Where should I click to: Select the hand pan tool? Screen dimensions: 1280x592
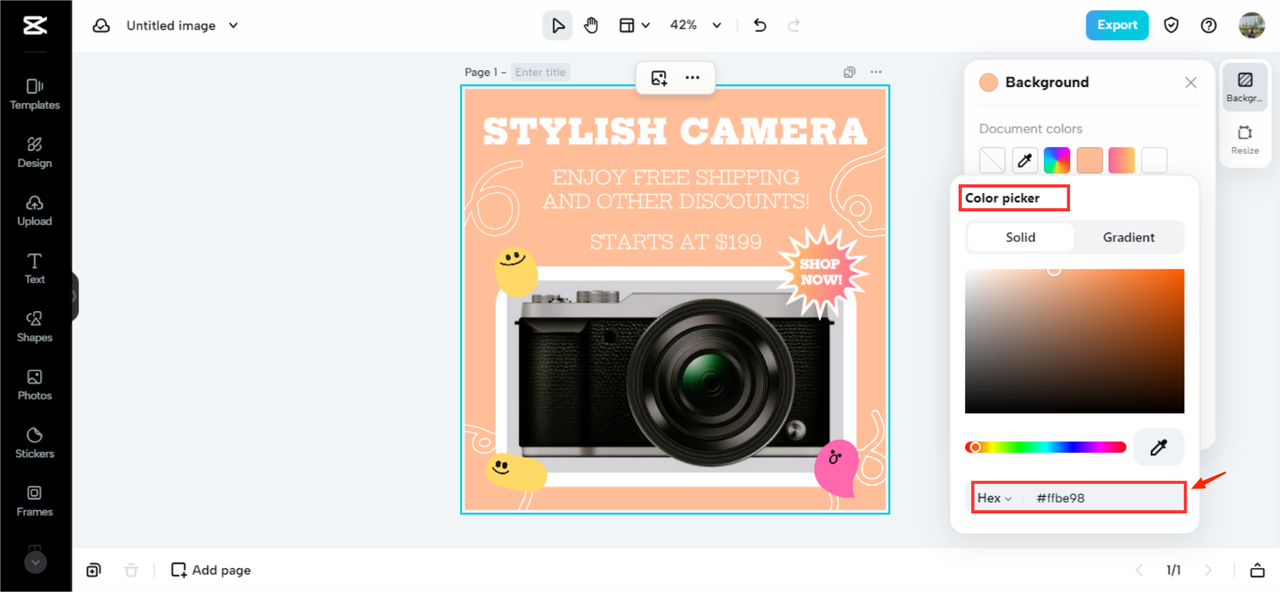pos(591,25)
